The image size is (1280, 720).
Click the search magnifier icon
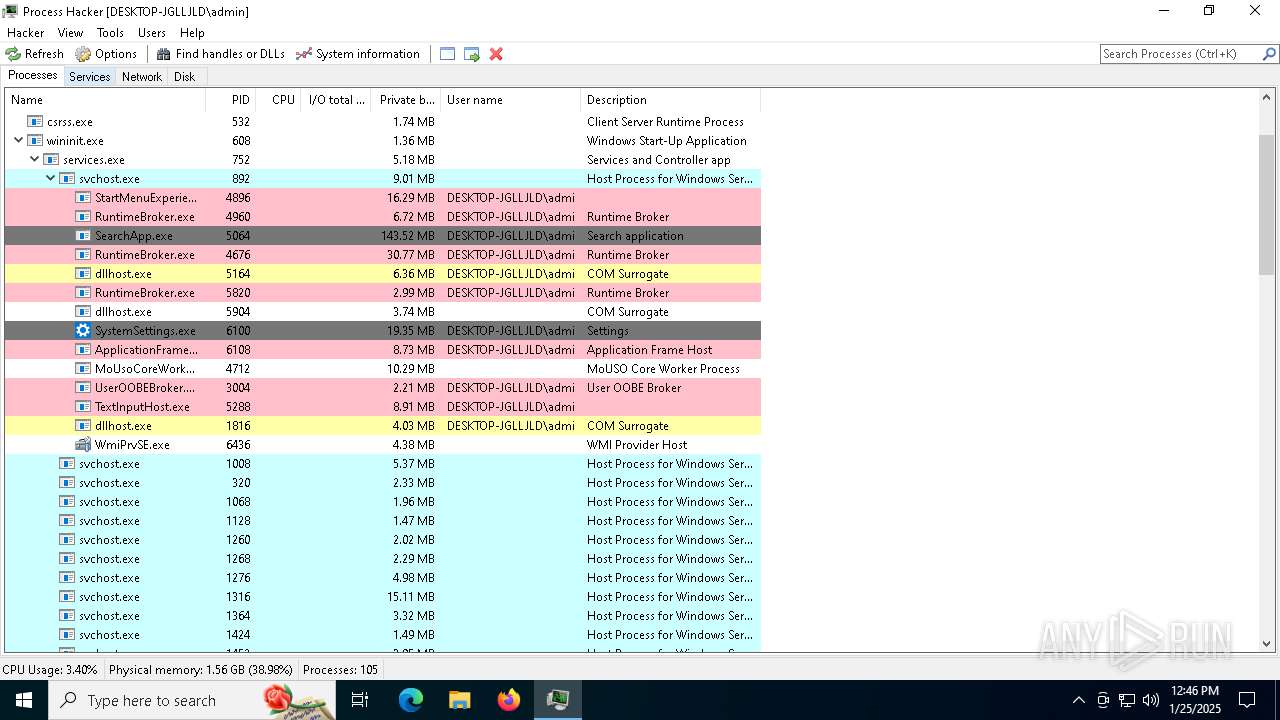point(1270,54)
